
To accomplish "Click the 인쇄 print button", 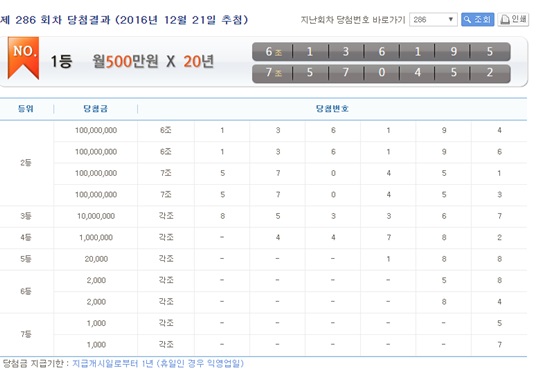I will click(513, 20).
